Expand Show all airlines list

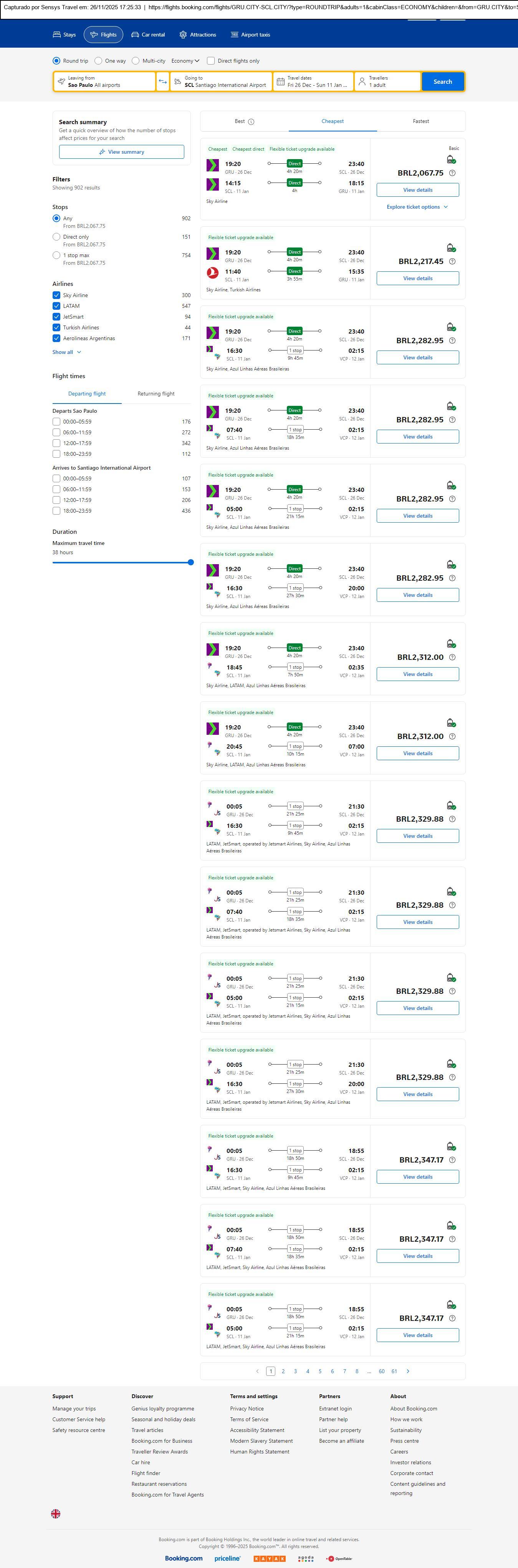(x=66, y=352)
